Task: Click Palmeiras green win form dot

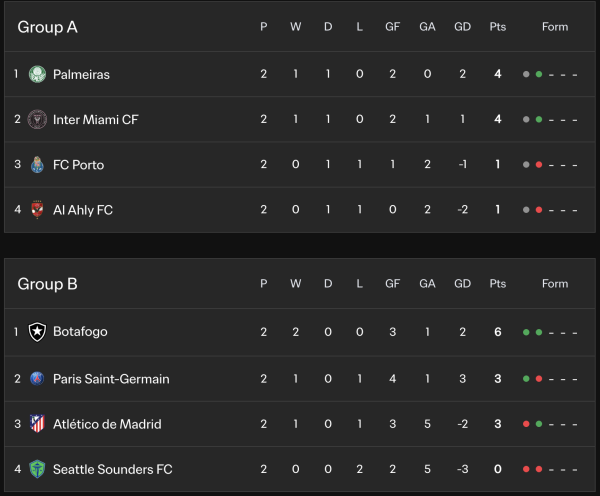Action: [539, 75]
